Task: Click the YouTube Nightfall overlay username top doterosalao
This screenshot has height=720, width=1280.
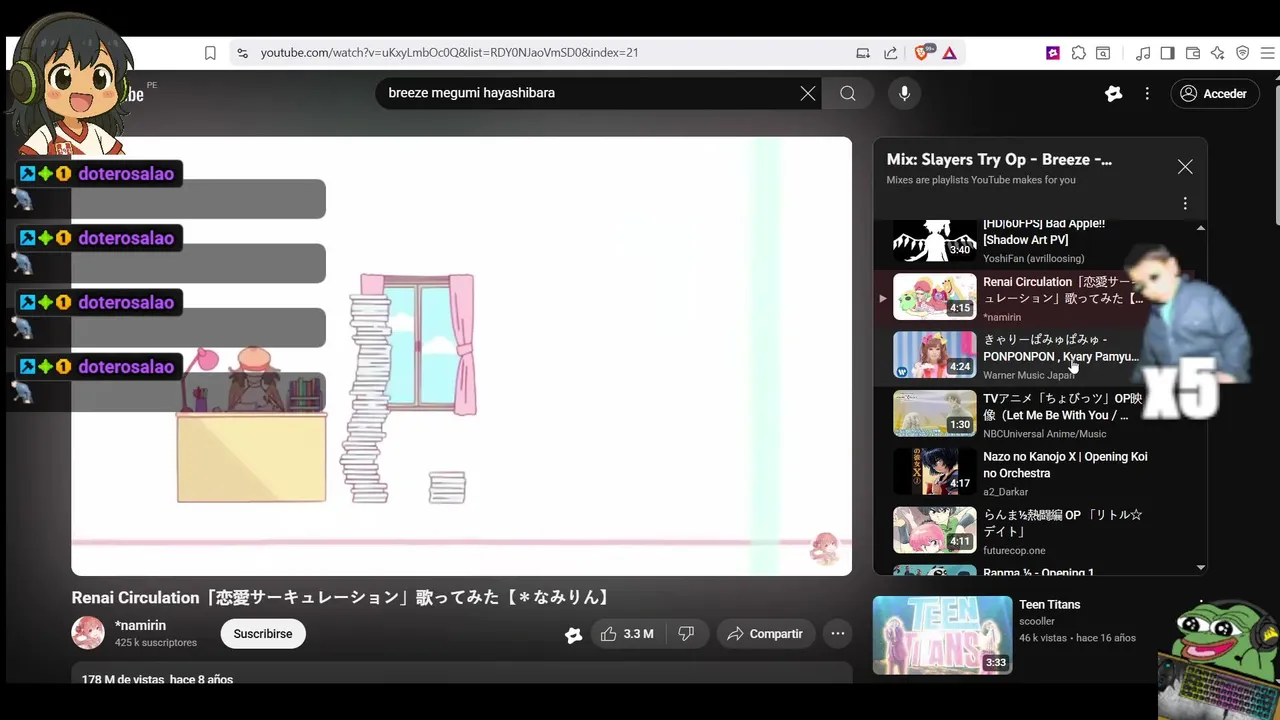Action: (126, 174)
